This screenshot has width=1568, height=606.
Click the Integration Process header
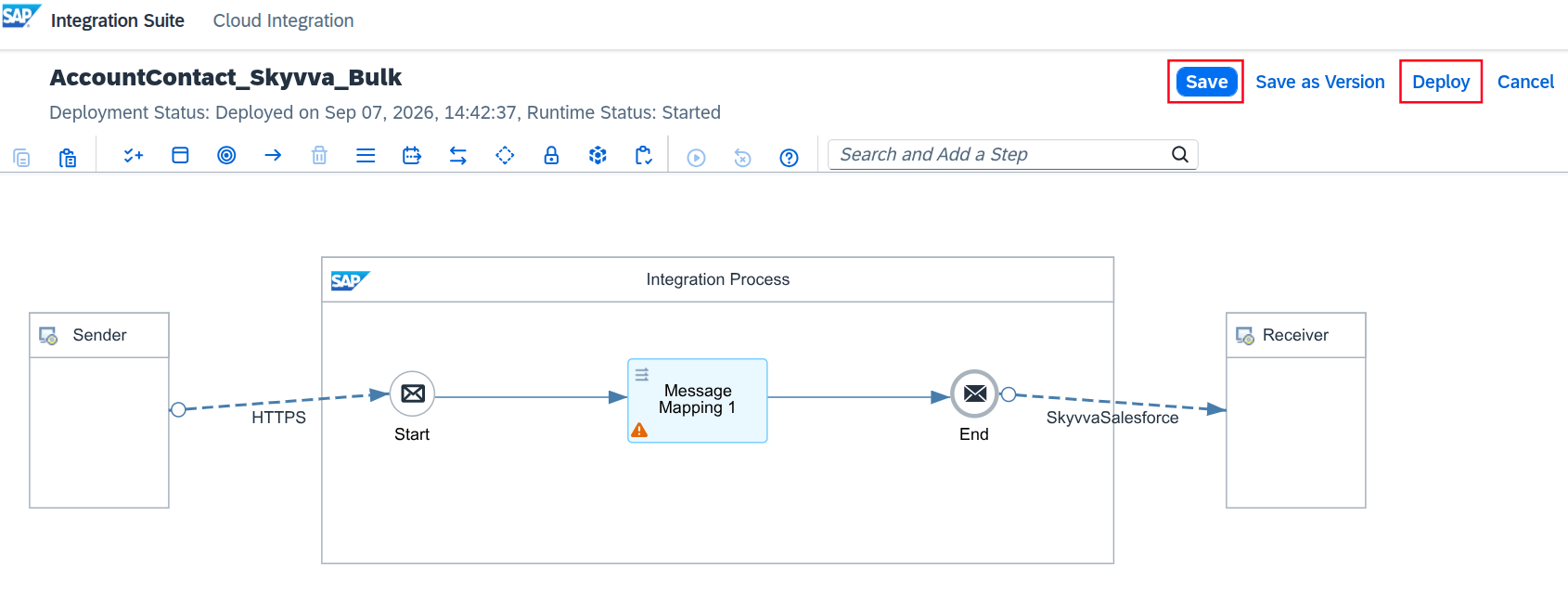pos(717,279)
